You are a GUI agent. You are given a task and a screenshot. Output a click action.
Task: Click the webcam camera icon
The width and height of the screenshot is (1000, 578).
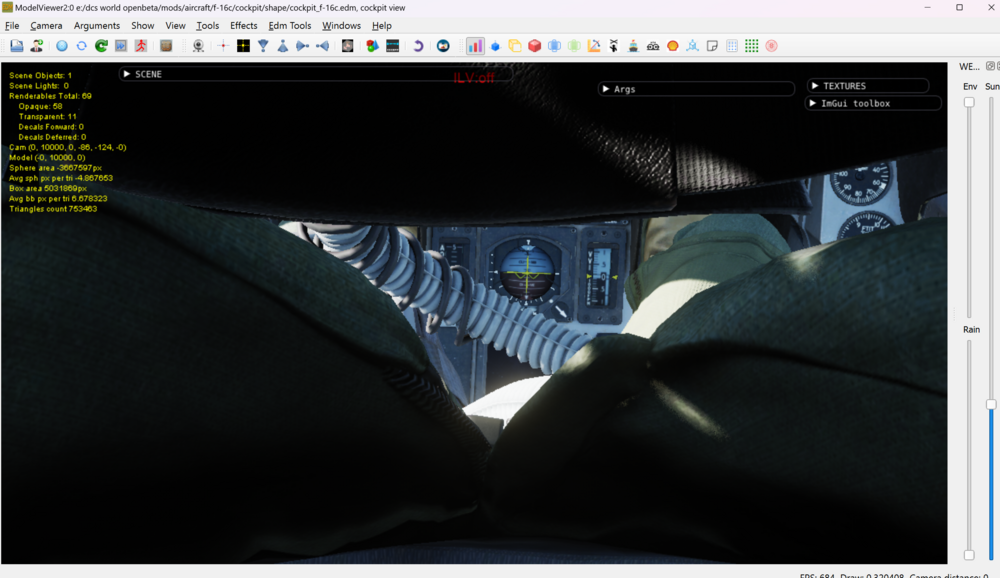(x=198, y=46)
